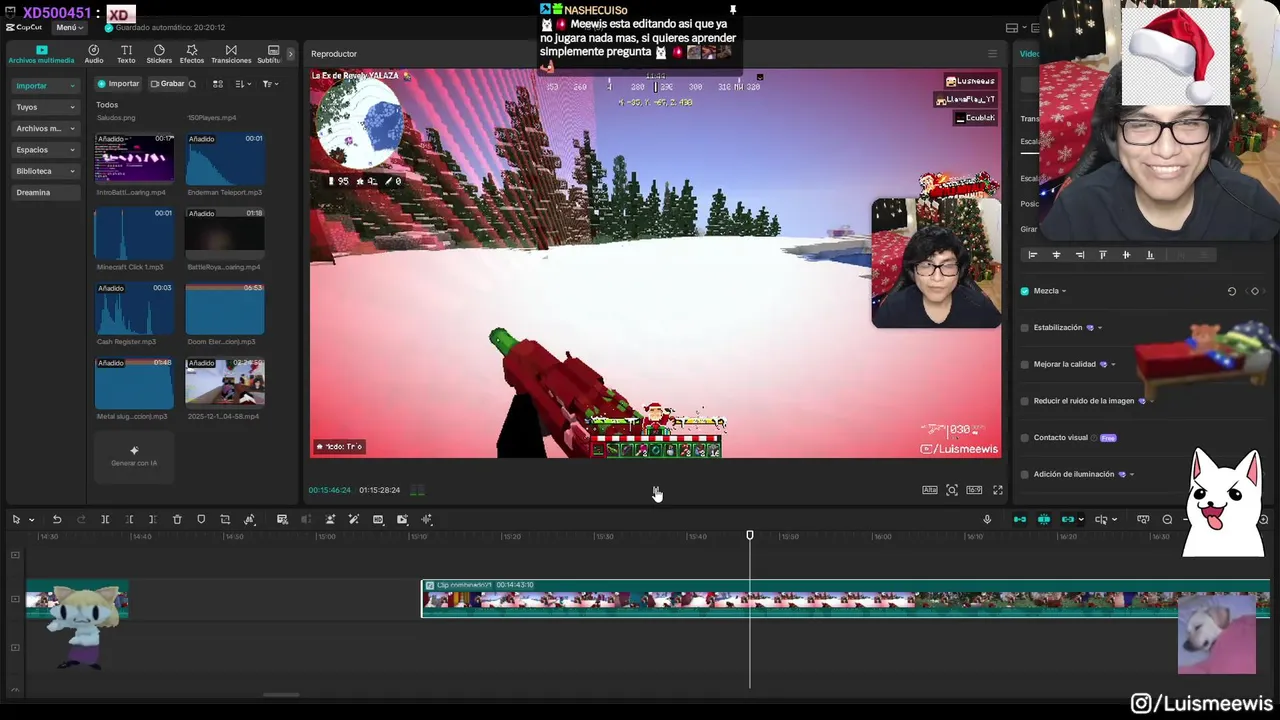Image resolution: width=1280 pixels, height=720 pixels.
Task: Set preview quality with the Alta icon
Action: pos(930,490)
